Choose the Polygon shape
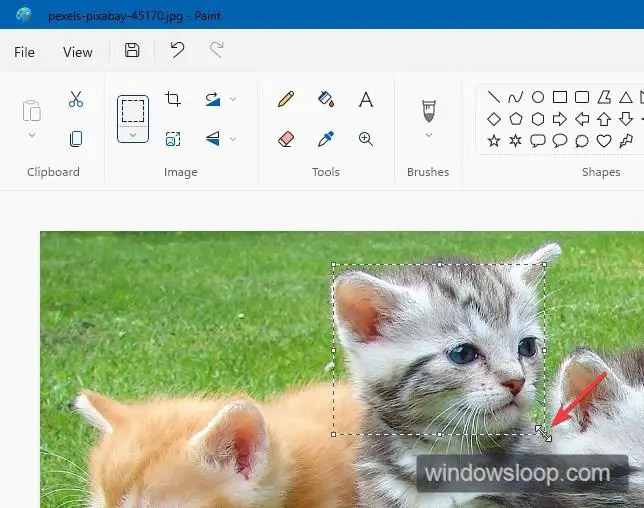This screenshot has width=644, height=508. [604, 97]
